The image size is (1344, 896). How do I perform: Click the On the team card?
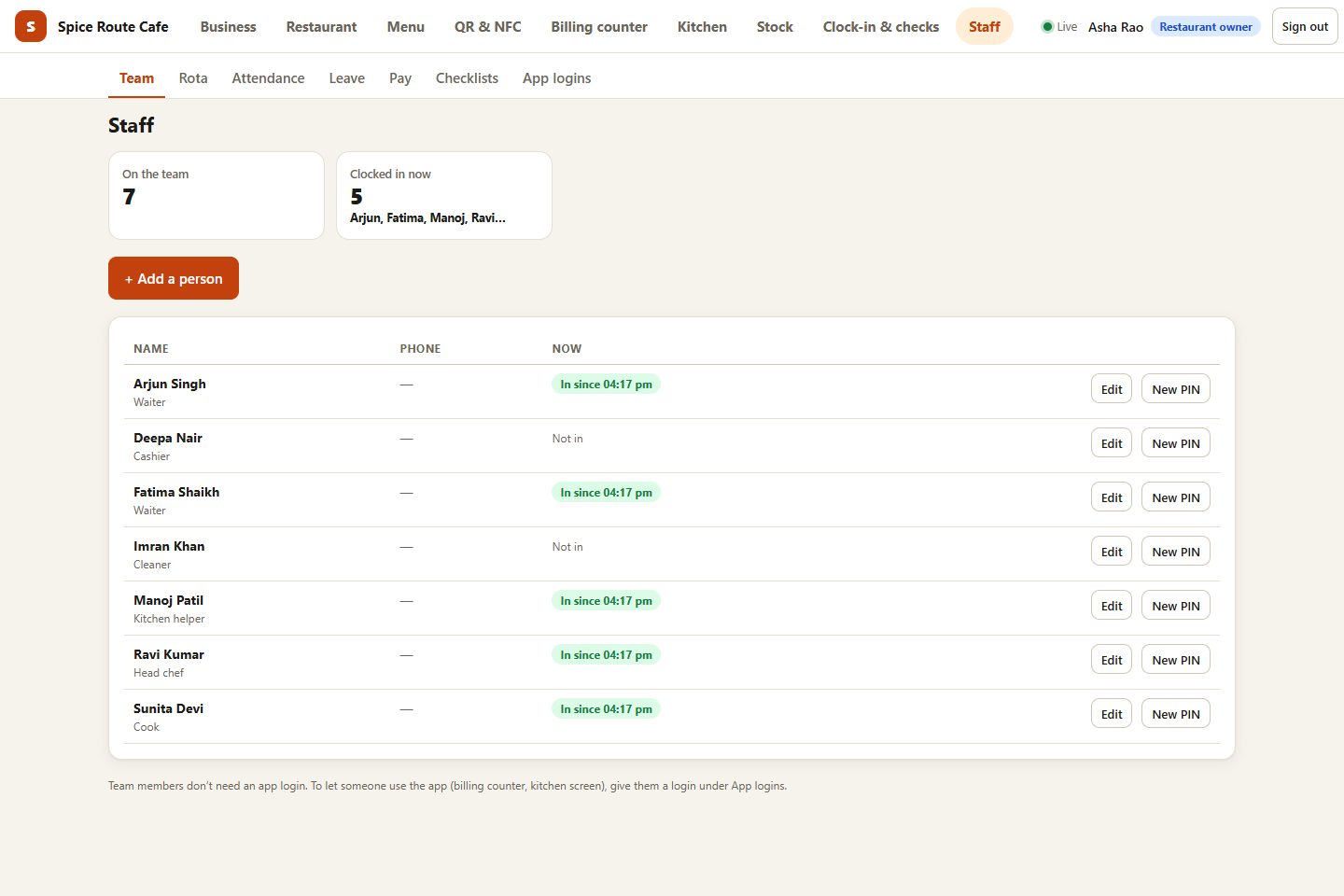(217, 196)
